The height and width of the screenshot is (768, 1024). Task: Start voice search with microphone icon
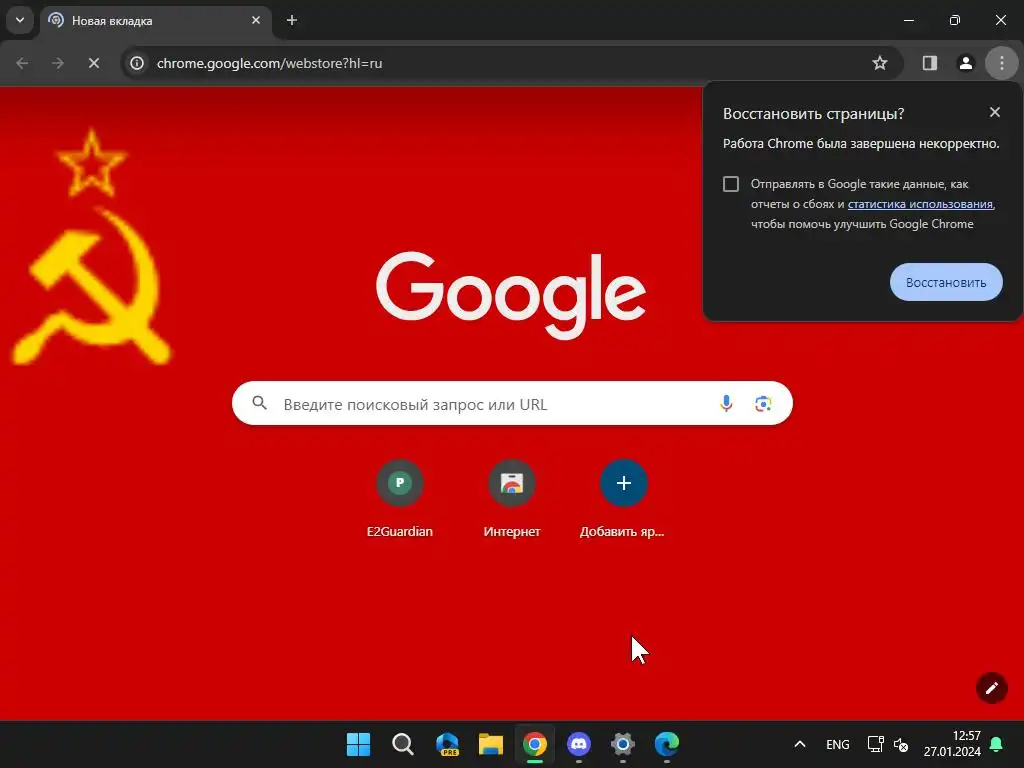click(726, 404)
